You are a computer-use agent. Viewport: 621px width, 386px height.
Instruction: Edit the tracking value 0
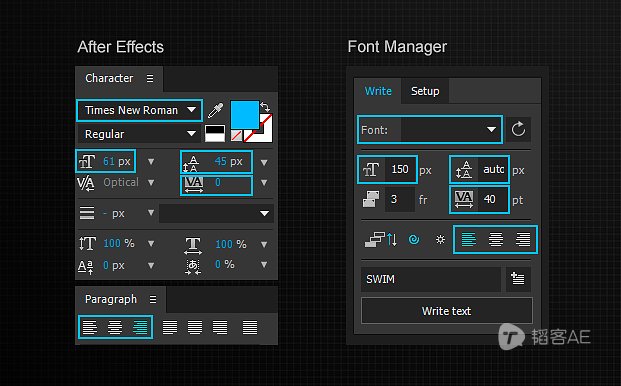(218, 182)
